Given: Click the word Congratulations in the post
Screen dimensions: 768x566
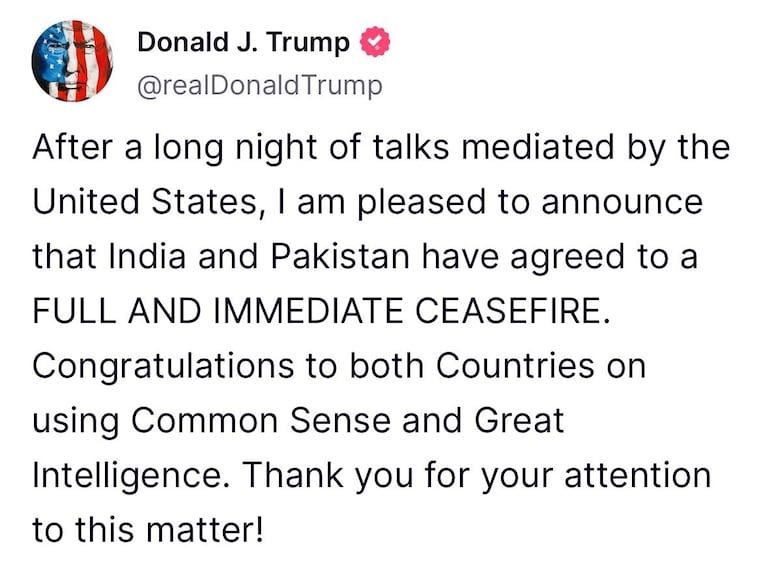Looking at the screenshot, I should (163, 367).
